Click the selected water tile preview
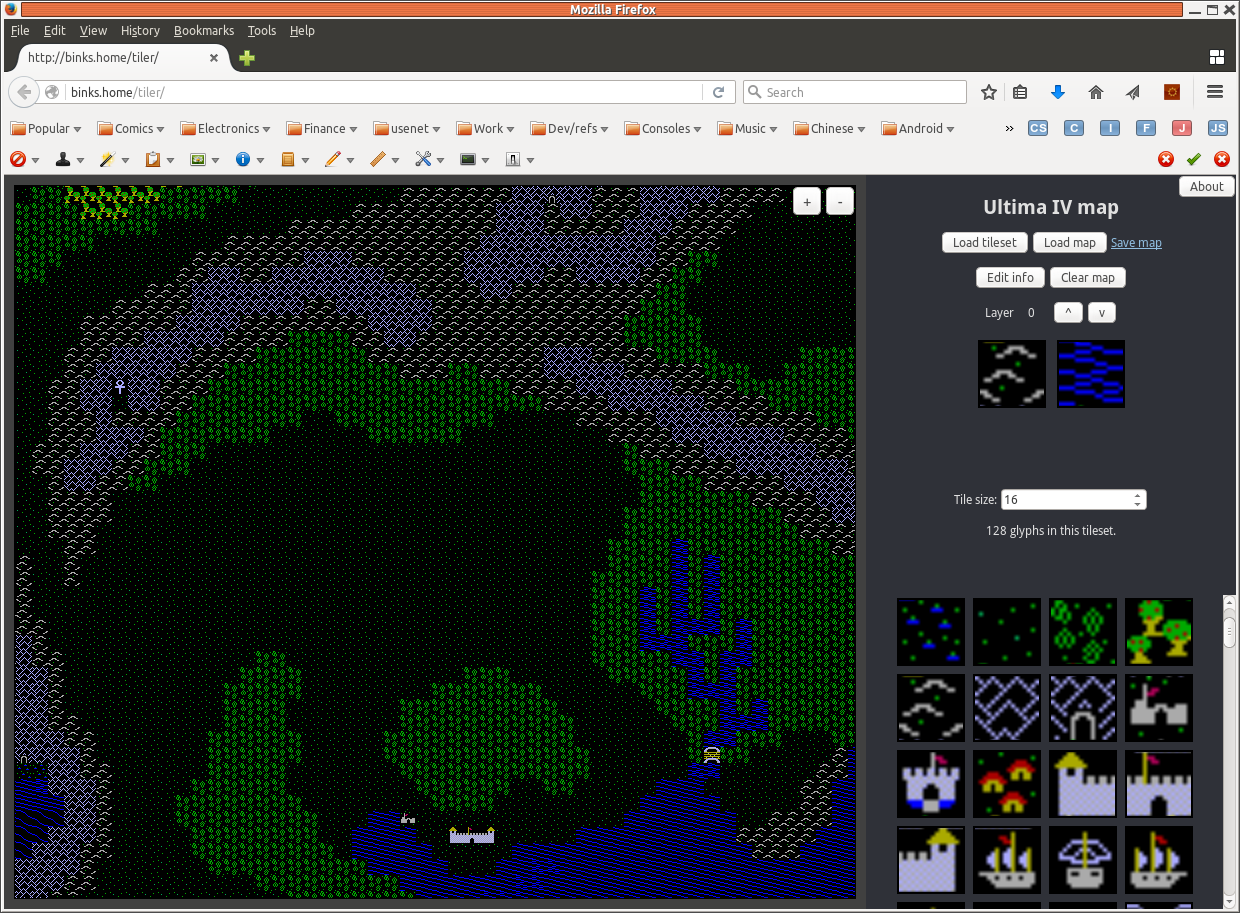The height and width of the screenshot is (913, 1240). coord(1091,373)
